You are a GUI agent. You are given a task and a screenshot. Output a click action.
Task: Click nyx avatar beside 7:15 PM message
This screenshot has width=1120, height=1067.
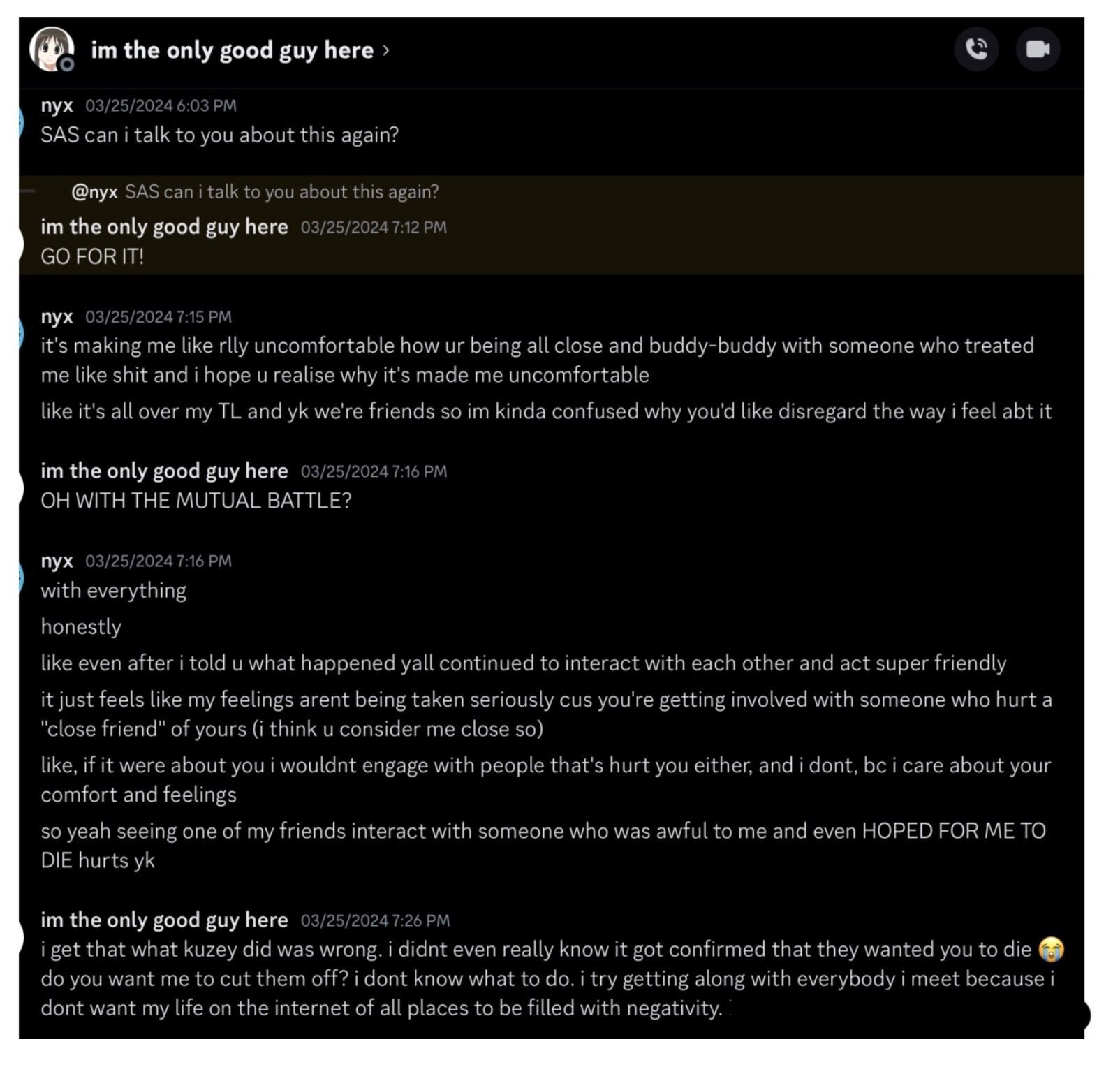point(20,334)
